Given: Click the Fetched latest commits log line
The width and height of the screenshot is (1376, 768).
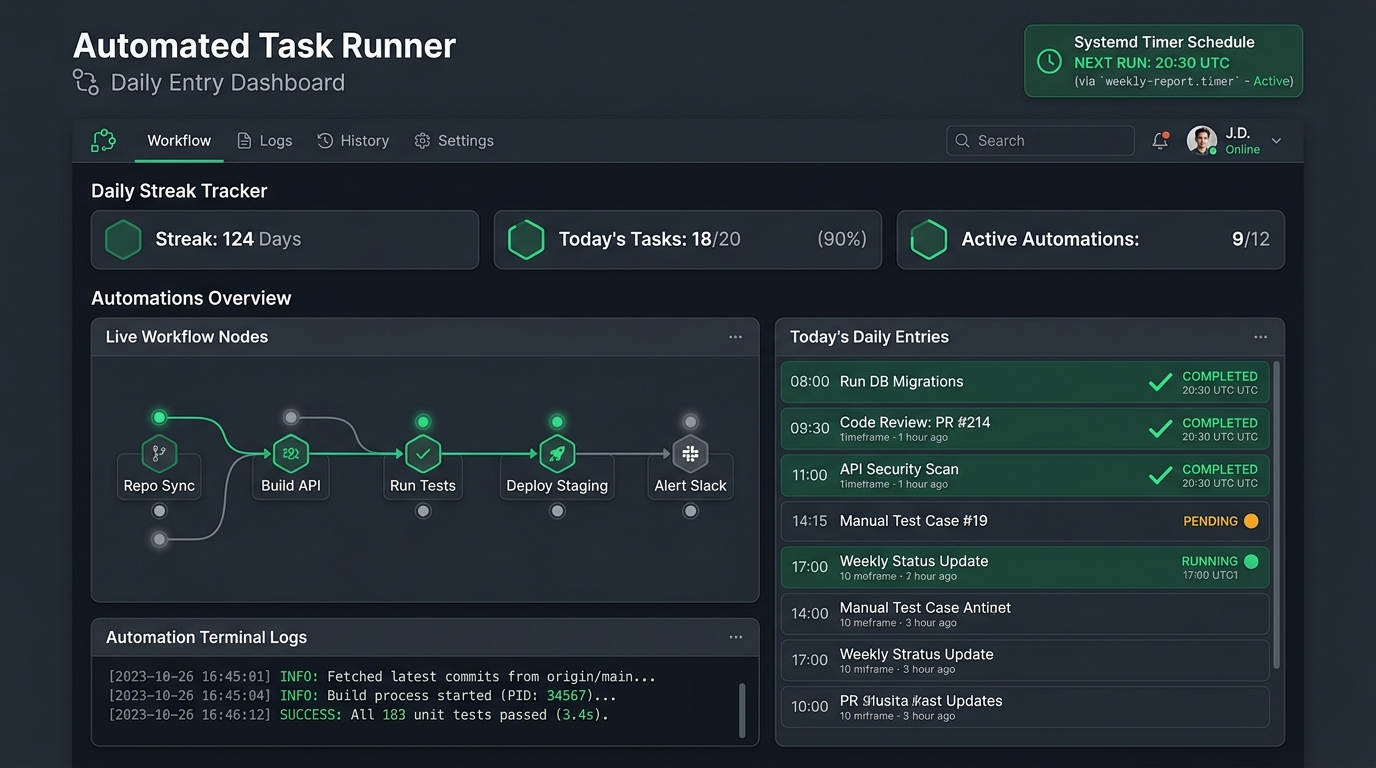Looking at the screenshot, I should (x=382, y=677).
